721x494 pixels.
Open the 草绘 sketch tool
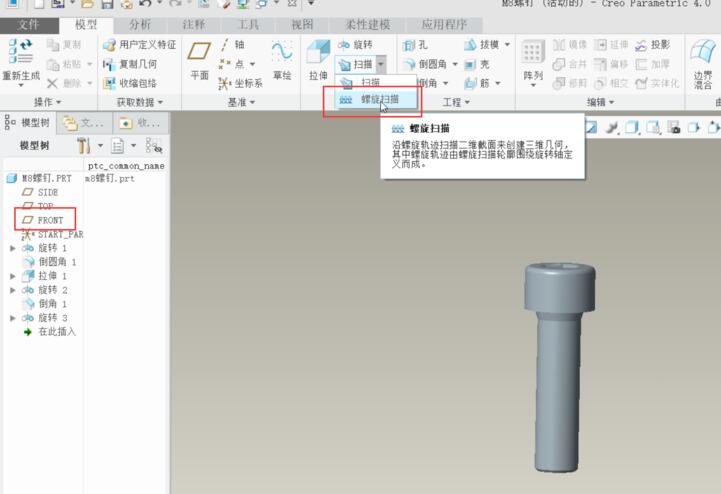[282, 60]
